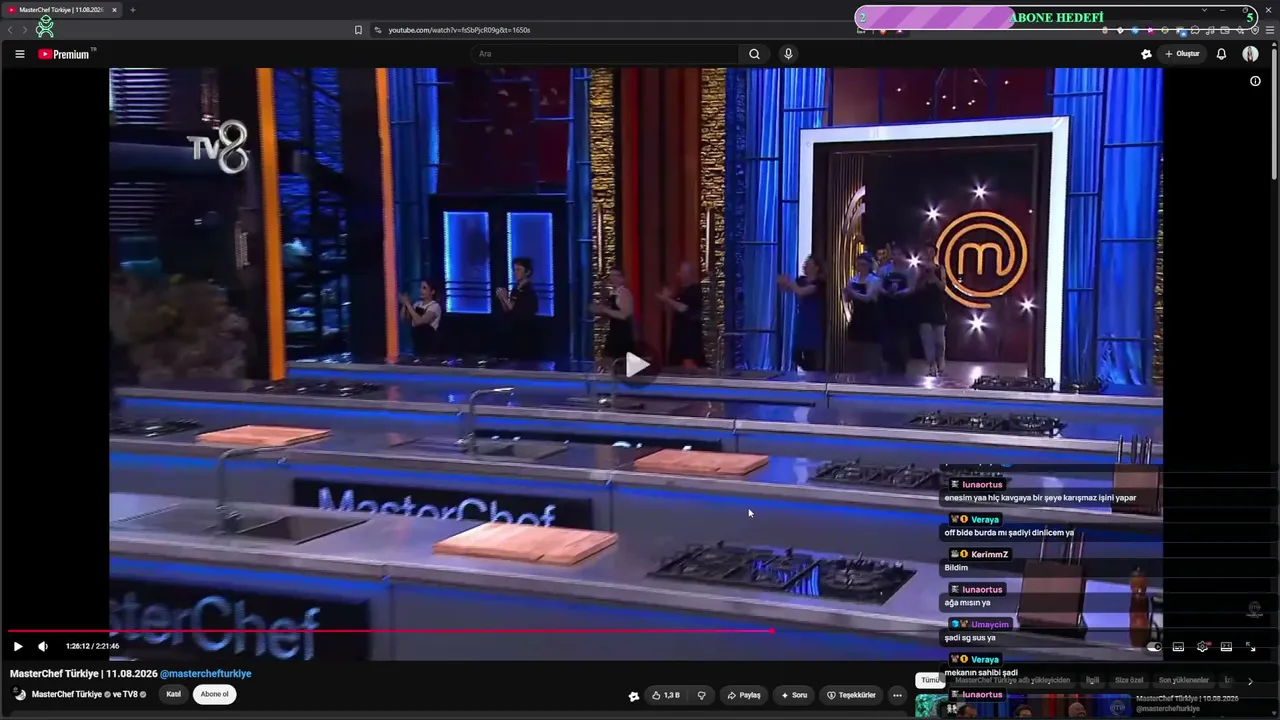
Task: Open the recommended video thumbnail in the sidebar
Action: coord(1023,706)
